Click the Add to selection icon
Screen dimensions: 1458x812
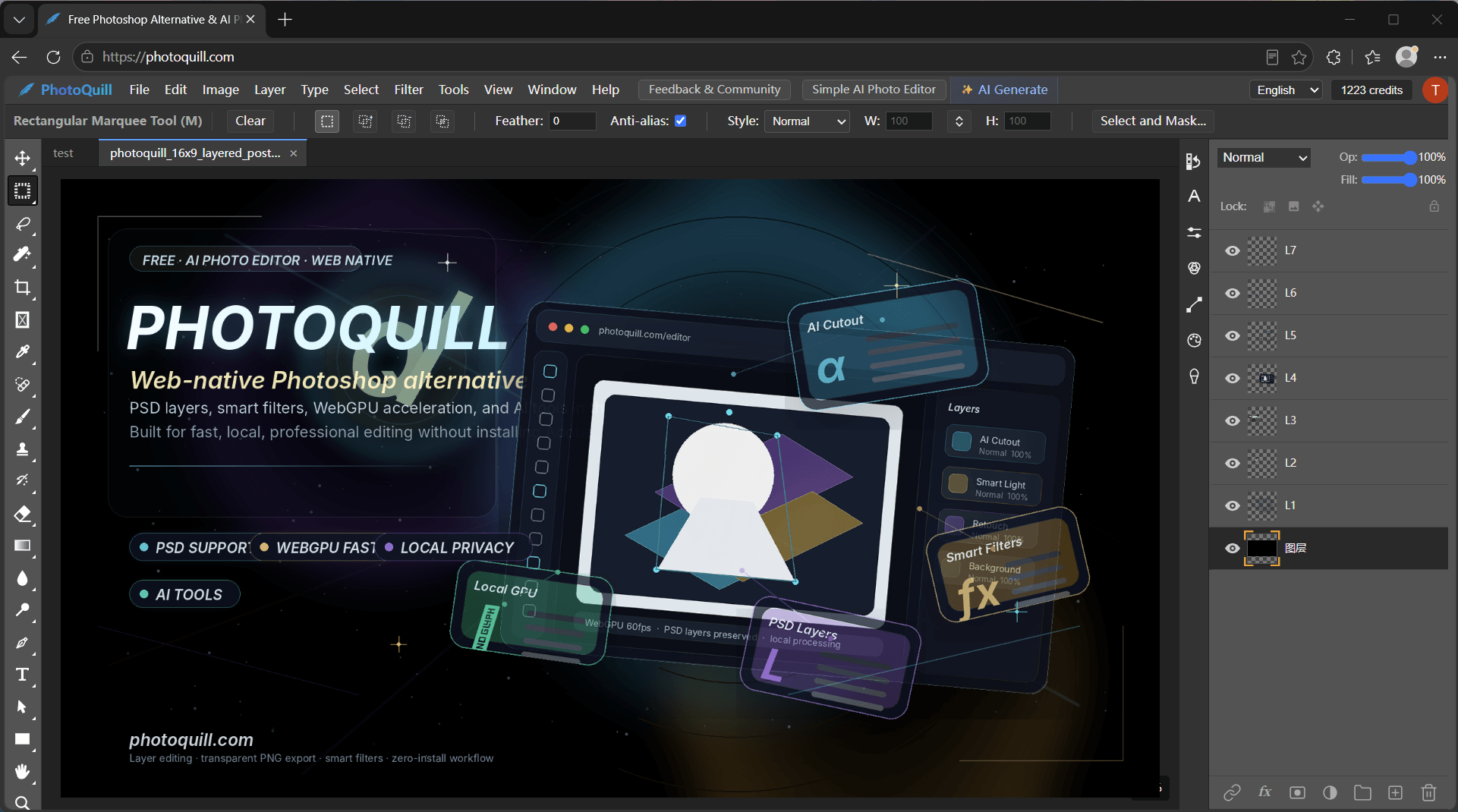pyautogui.click(x=366, y=121)
